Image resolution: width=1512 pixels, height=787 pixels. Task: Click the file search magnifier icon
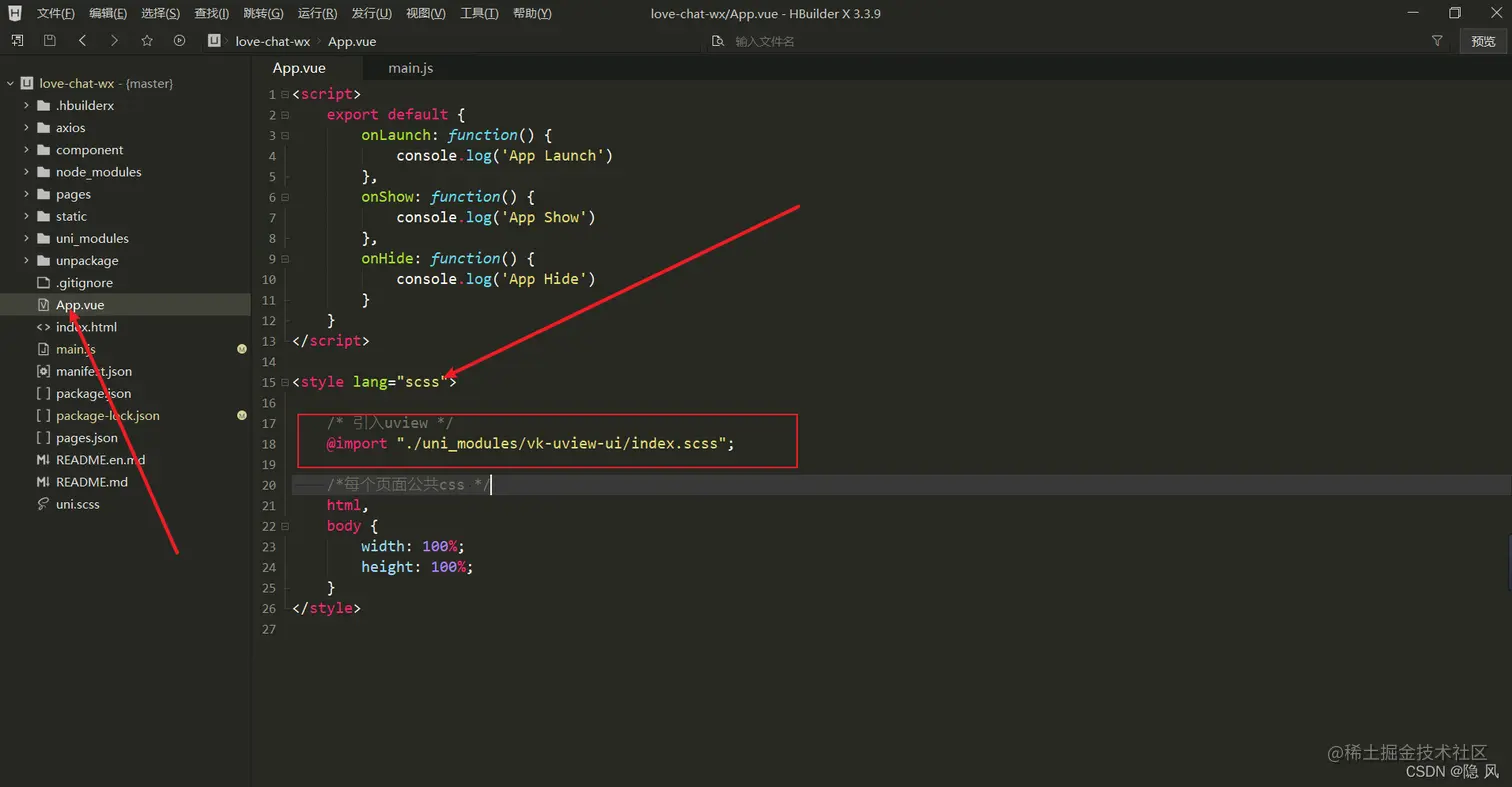[x=717, y=41]
